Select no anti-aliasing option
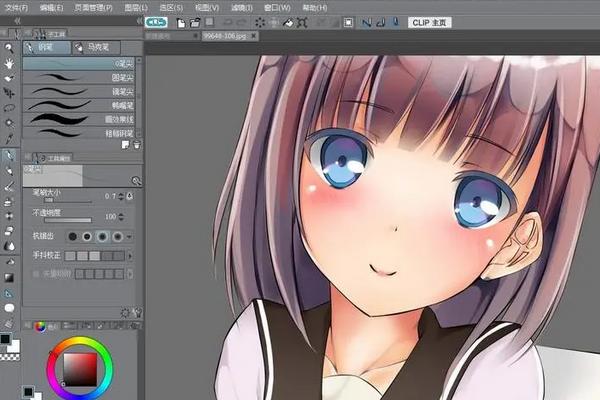The width and height of the screenshot is (600, 400). point(73,237)
